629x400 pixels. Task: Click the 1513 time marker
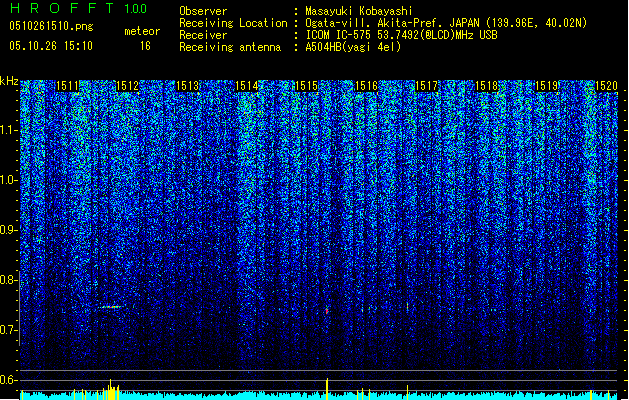pos(187,86)
